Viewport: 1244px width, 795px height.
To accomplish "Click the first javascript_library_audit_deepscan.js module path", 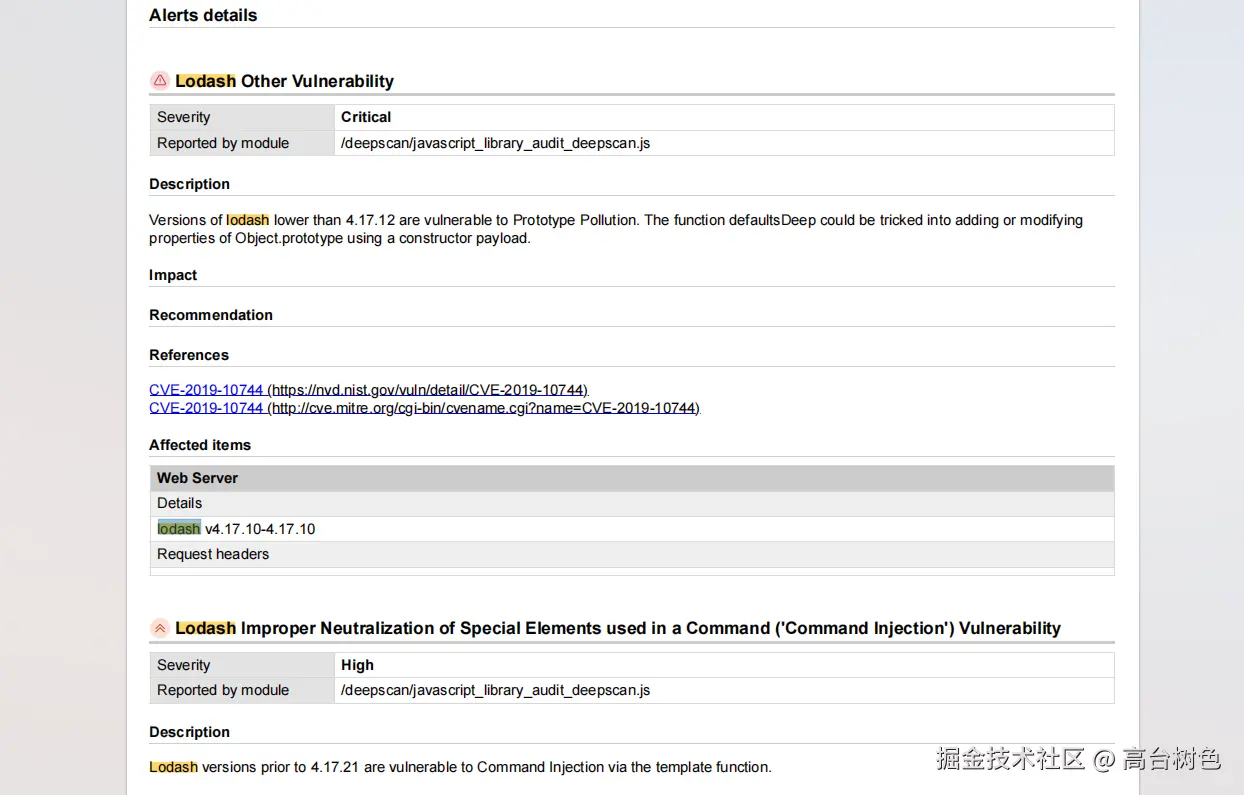I will [495, 143].
